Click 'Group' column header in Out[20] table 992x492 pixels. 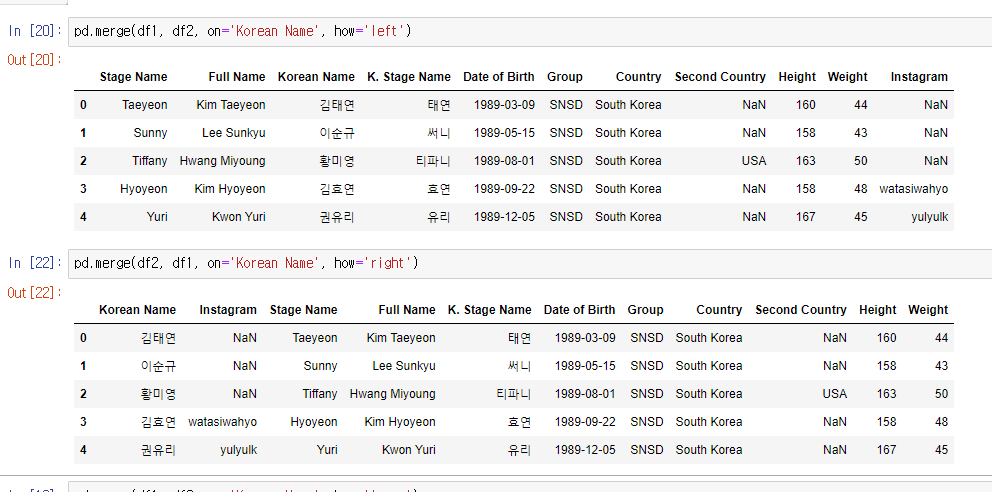pos(565,77)
